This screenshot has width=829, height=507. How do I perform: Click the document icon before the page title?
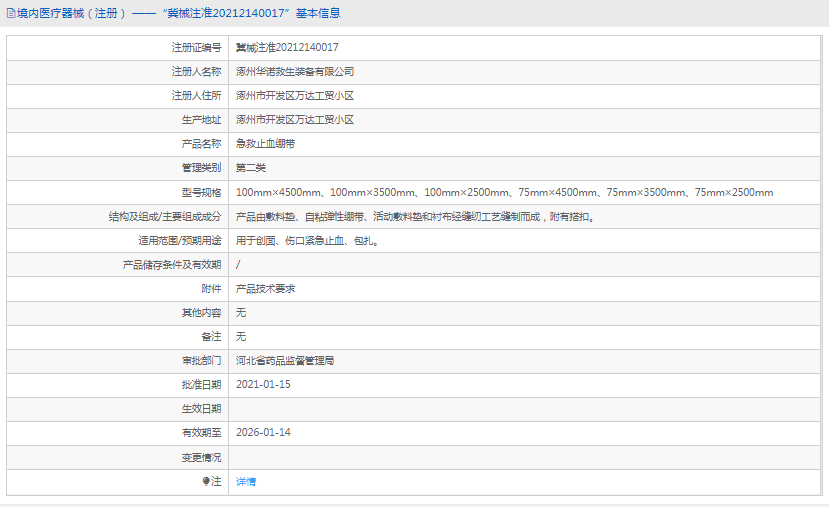[11, 14]
